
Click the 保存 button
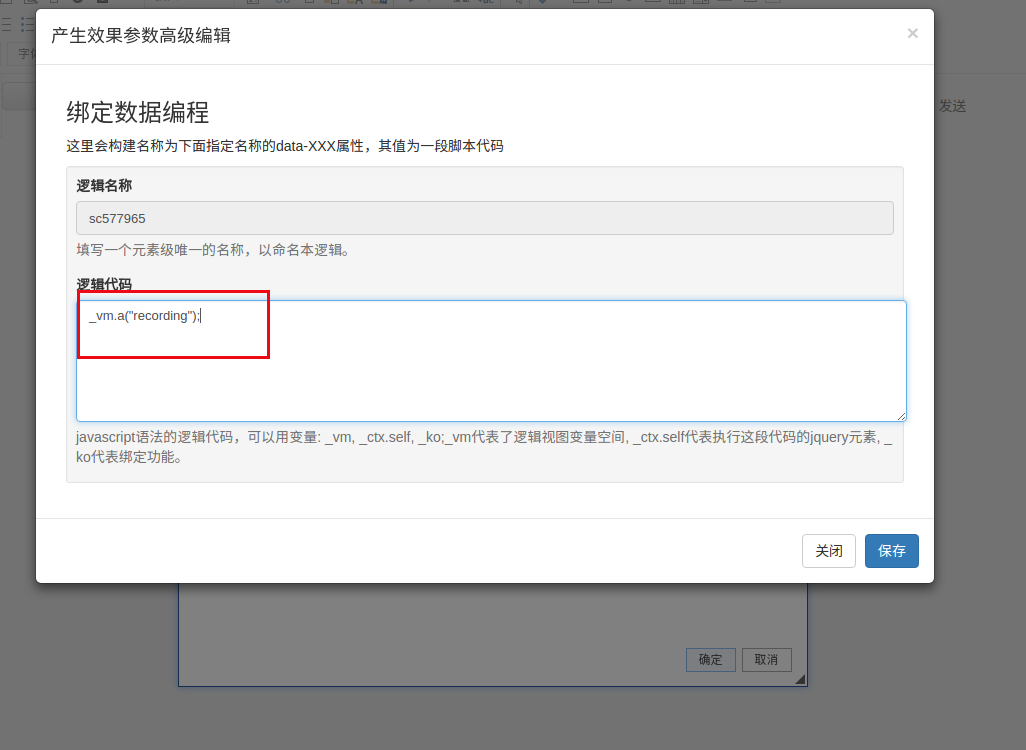click(x=891, y=551)
